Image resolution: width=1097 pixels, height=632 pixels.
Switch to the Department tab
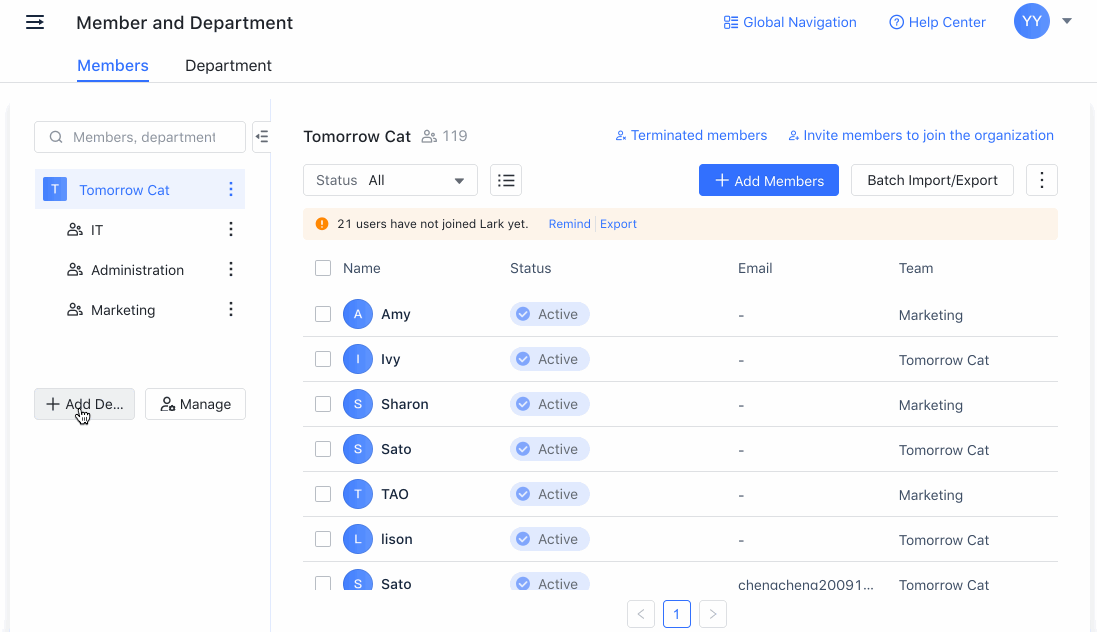point(228,66)
